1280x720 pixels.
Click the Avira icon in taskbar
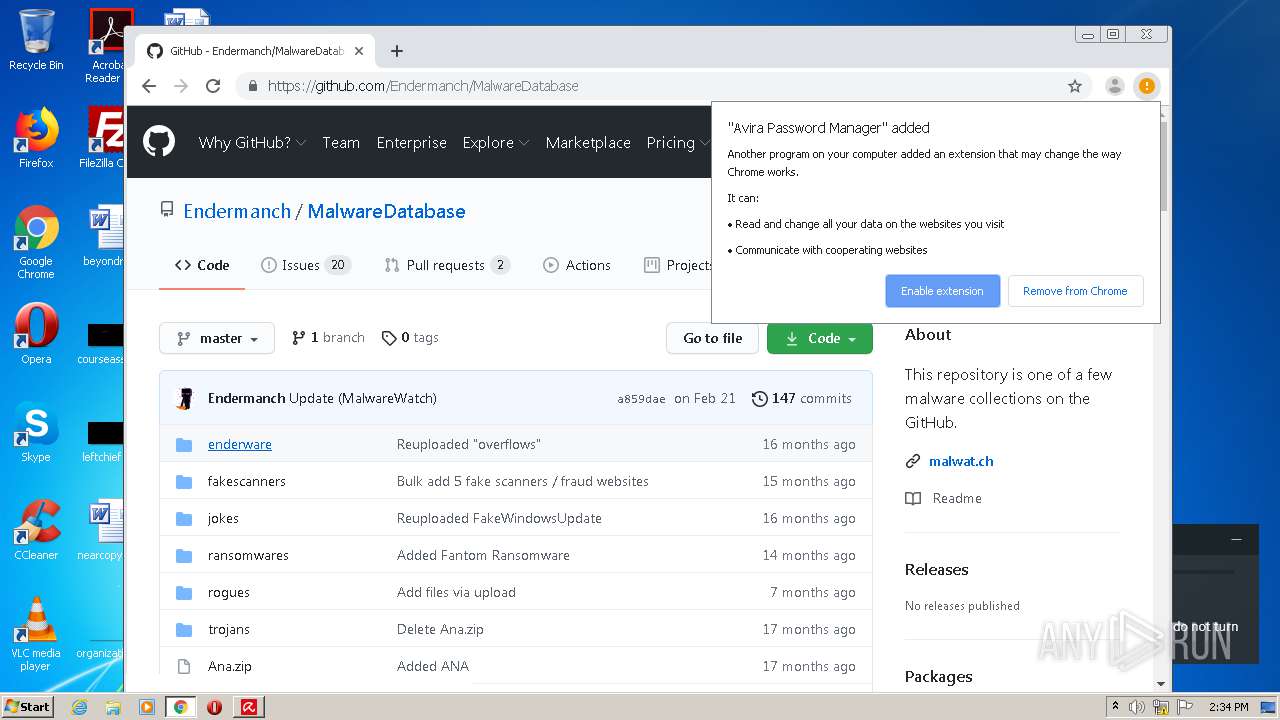249,707
